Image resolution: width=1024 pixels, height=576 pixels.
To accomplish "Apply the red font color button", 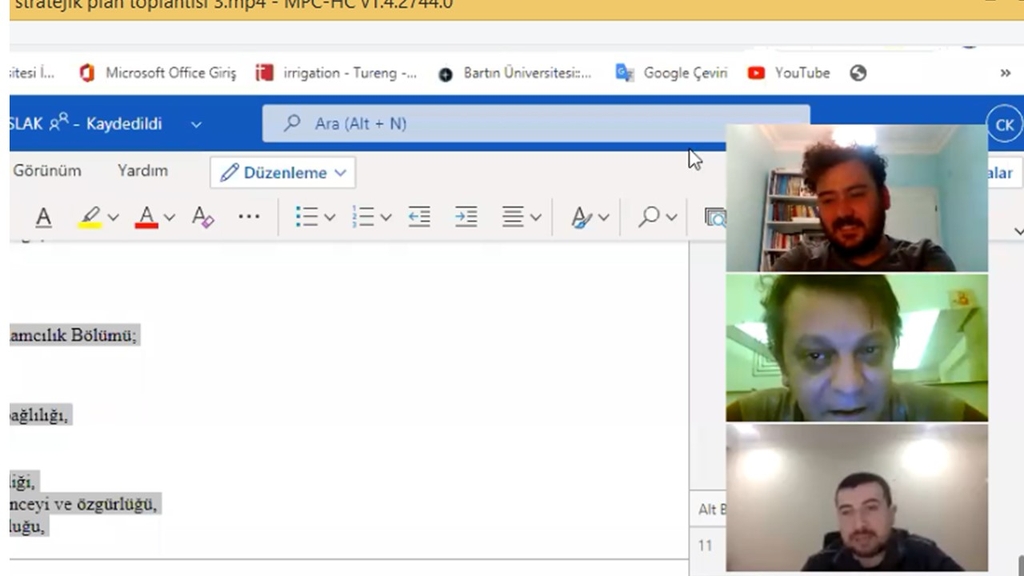I will (147, 217).
